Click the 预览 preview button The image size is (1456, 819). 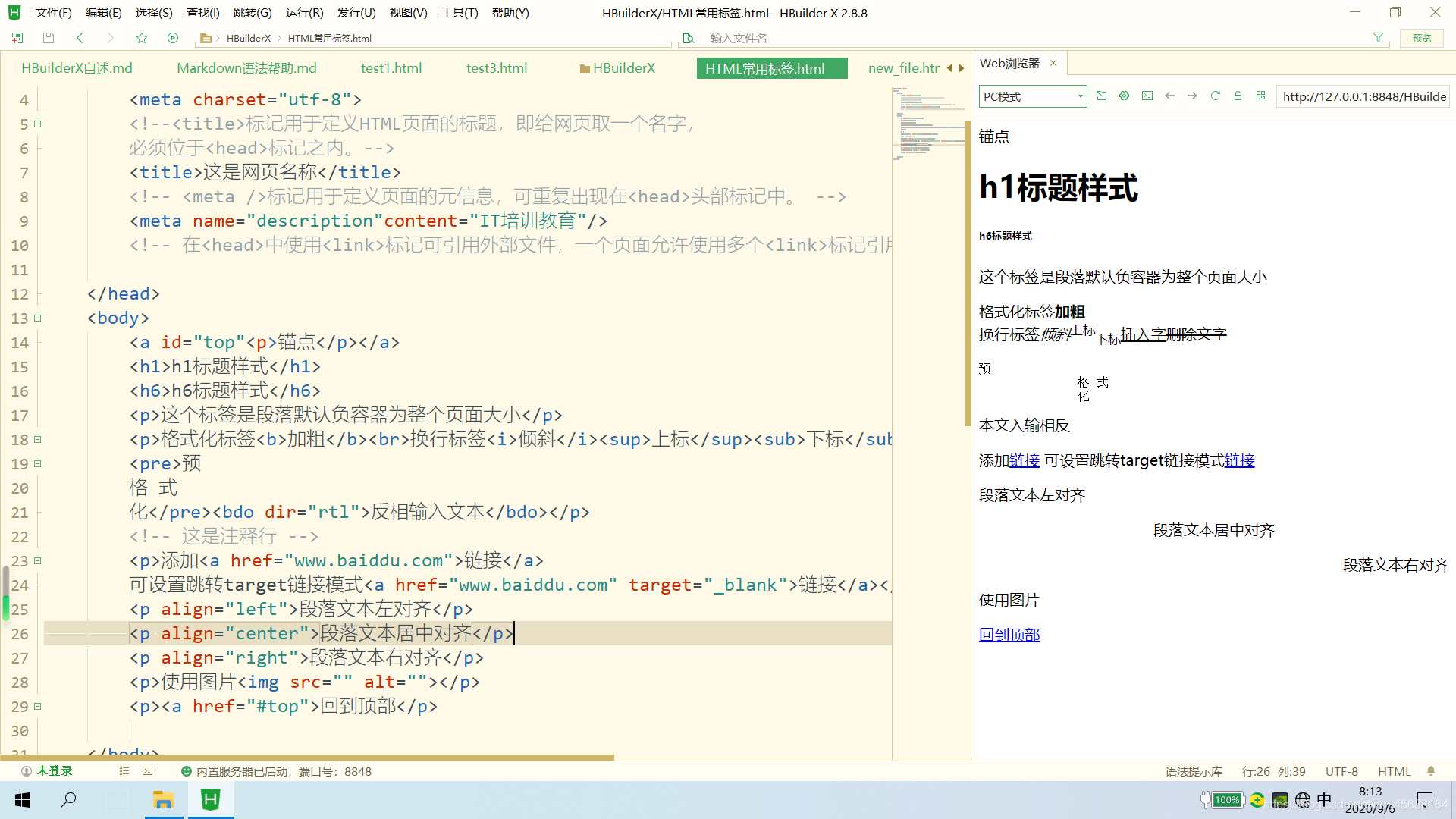tap(1422, 38)
